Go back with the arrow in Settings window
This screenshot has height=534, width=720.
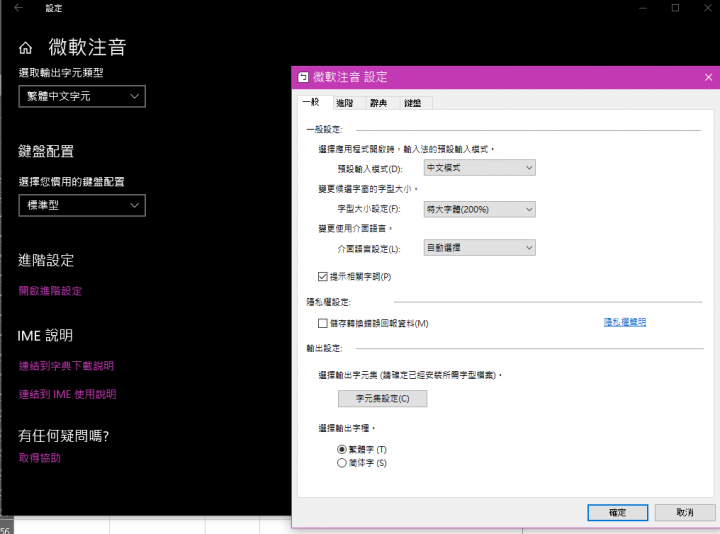pyautogui.click(x=18, y=8)
